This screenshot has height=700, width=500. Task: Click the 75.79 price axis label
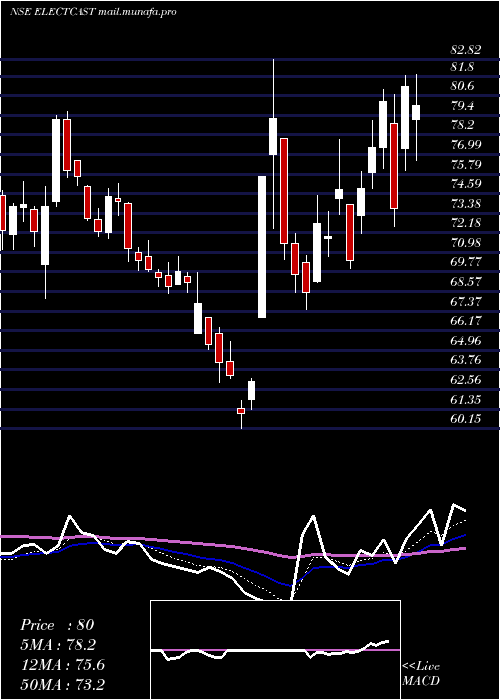click(x=466, y=164)
